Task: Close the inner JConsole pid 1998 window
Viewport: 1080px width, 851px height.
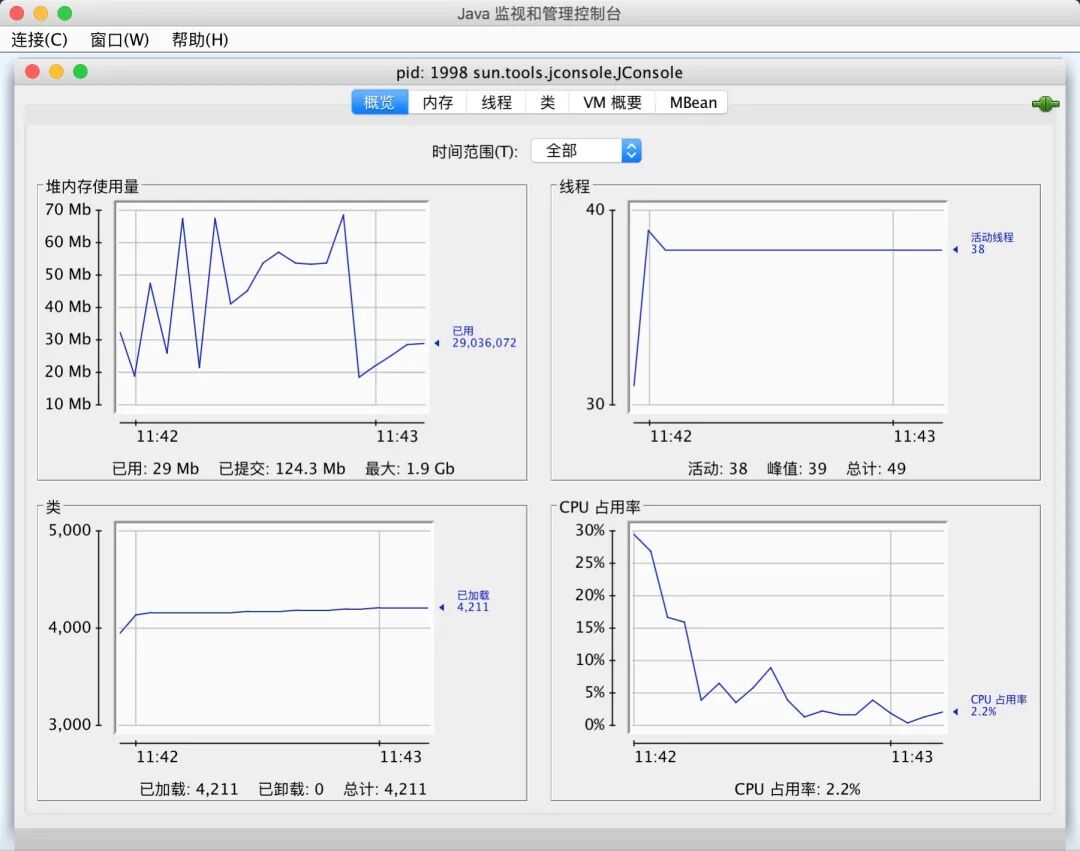Action: click(x=32, y=72)
